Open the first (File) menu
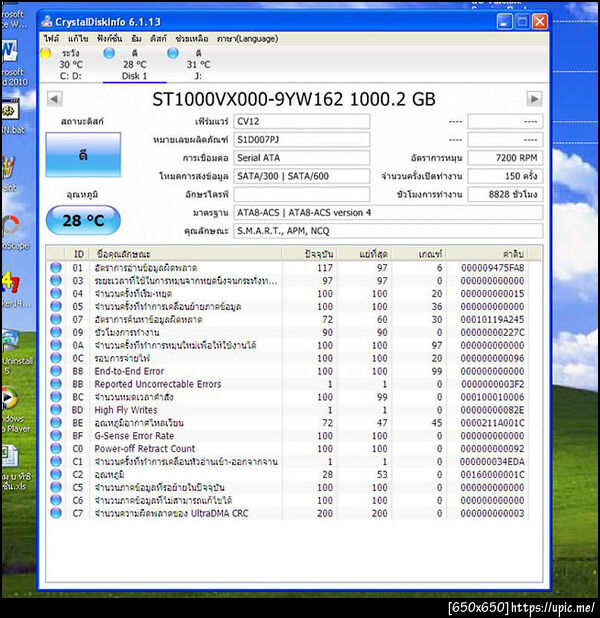The image size is (600, 618). click(51, 39)
